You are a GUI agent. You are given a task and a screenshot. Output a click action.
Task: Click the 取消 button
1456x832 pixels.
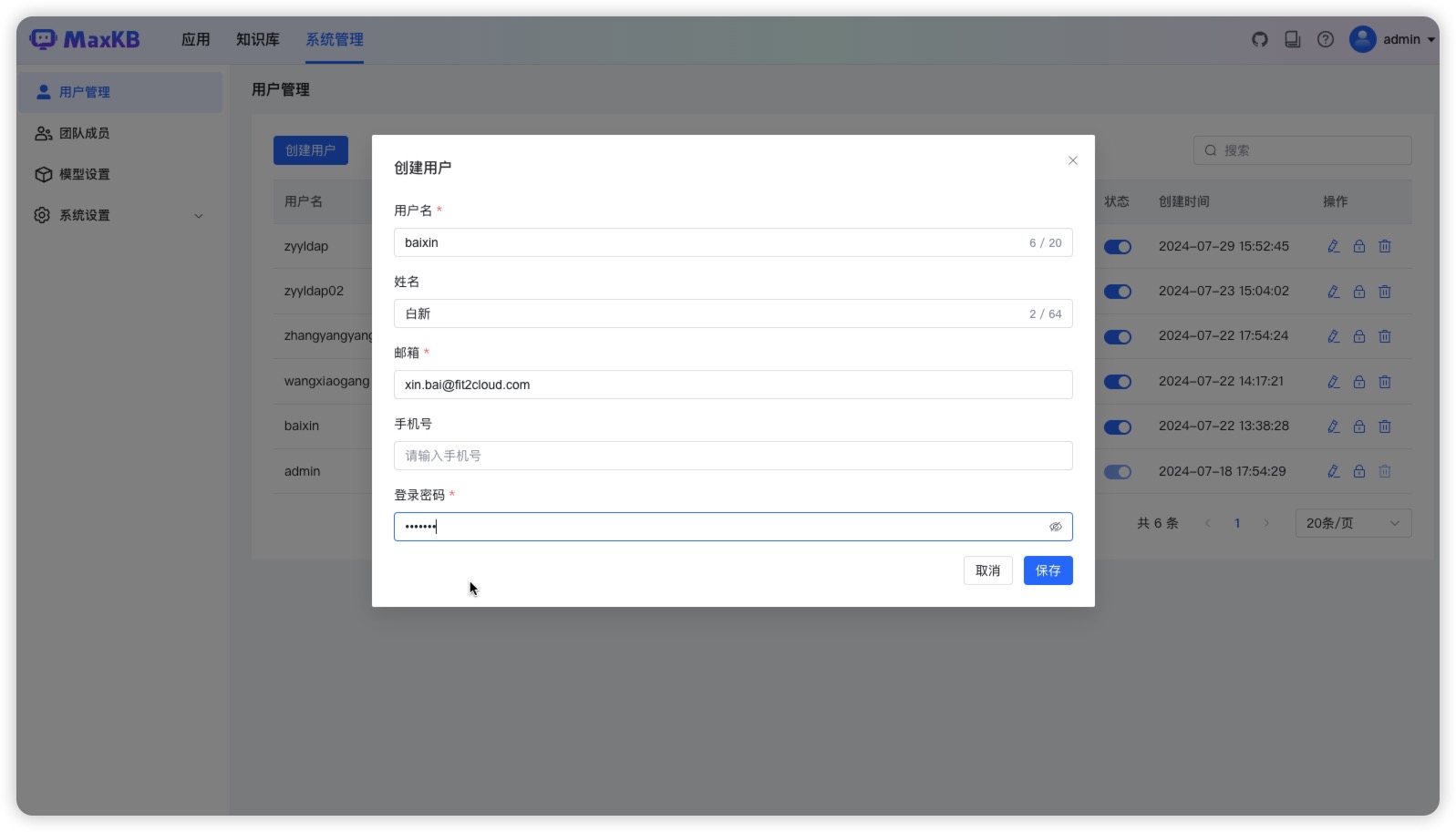coord(987,570)
